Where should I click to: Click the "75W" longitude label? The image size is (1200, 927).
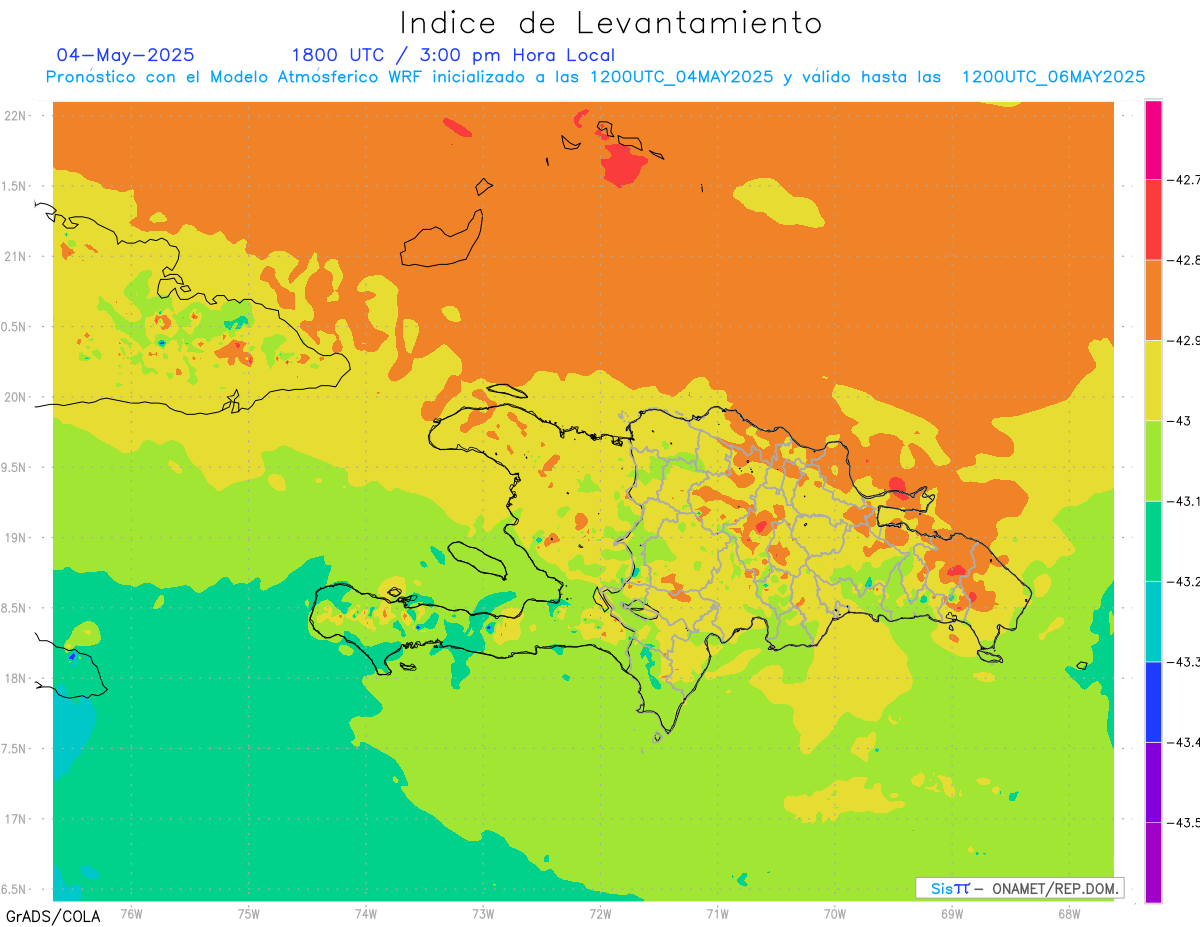(249, 913)
